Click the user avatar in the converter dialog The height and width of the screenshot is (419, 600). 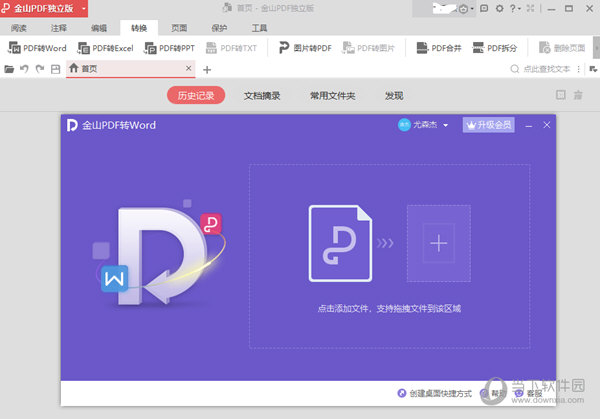[x=404, y=125]
